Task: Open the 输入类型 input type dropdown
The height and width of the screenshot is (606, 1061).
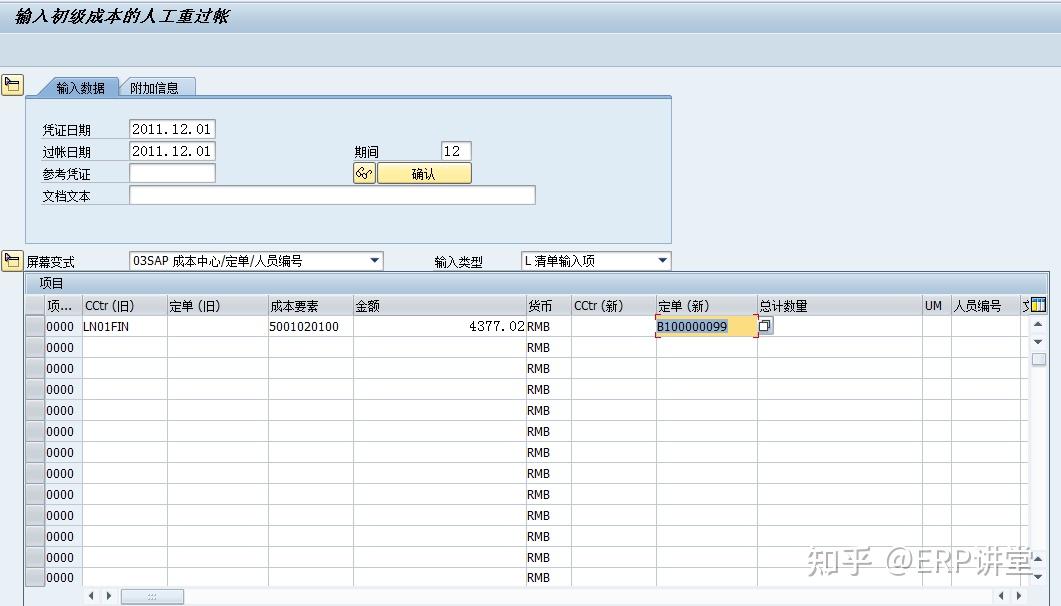Action: (x=662, y=260)
